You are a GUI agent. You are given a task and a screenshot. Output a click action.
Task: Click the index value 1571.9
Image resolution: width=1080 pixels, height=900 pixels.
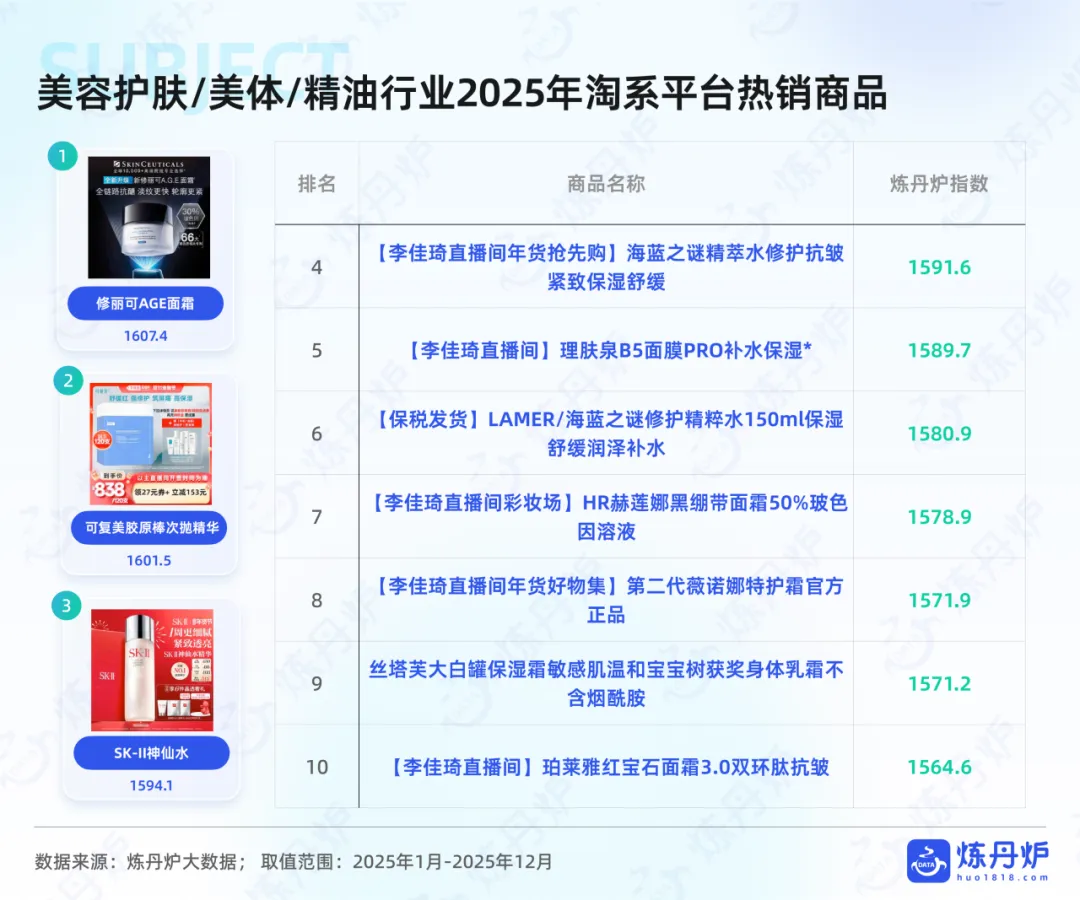click(939, 600)
